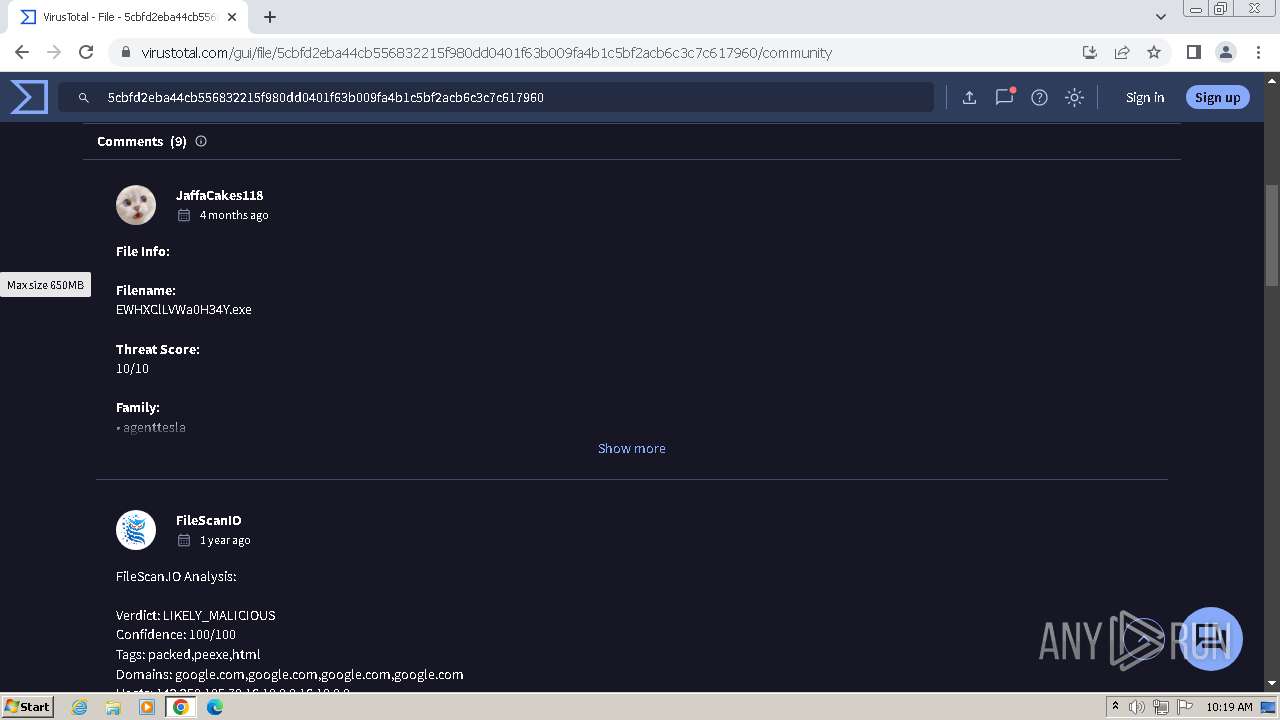1280x720 pixels.
Task: Select Threat Score 10/10 value
Action: tap(132, 369)
